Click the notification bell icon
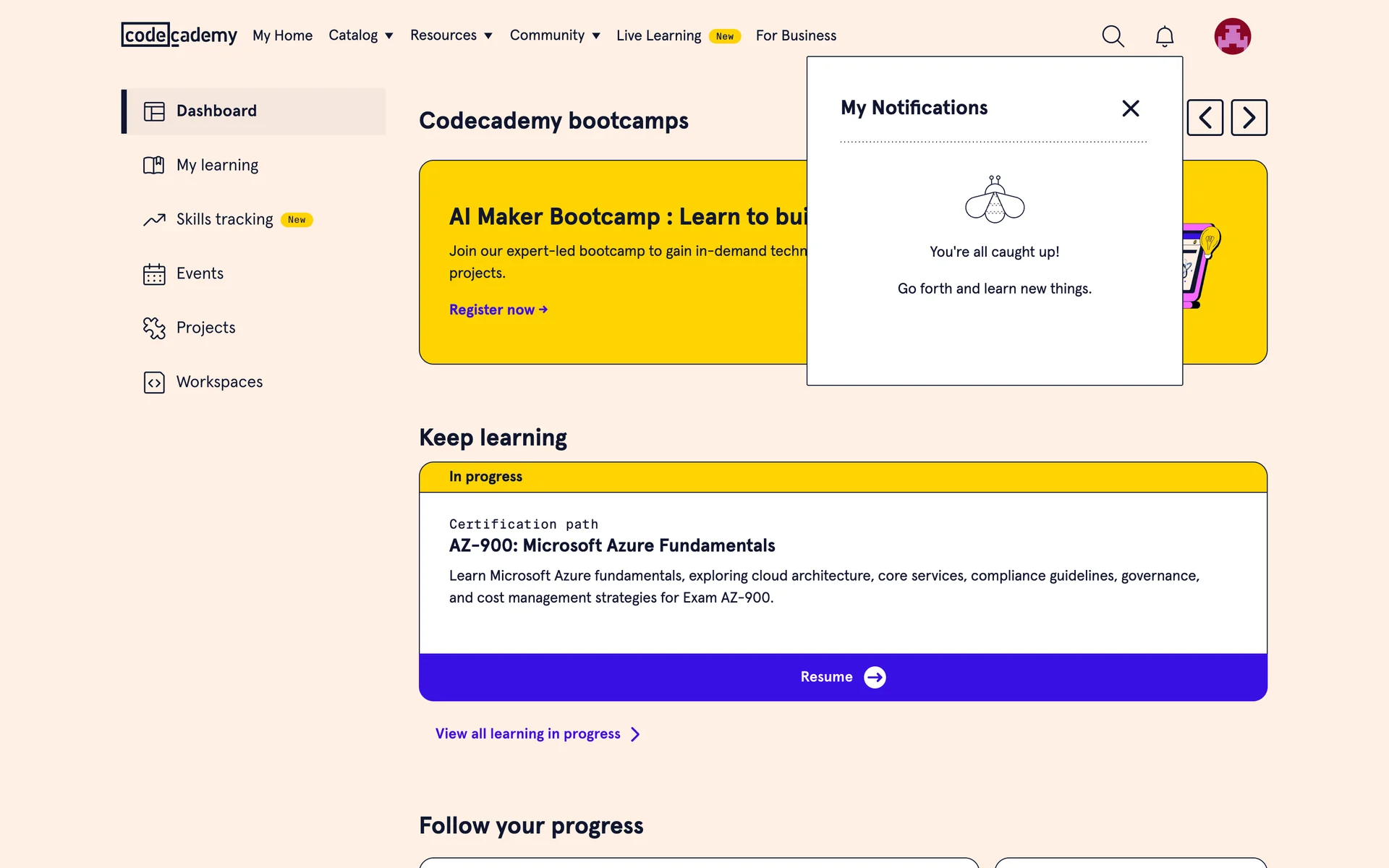The height and width of the screenshot is (868, 1389). [x=1164, y=36]
